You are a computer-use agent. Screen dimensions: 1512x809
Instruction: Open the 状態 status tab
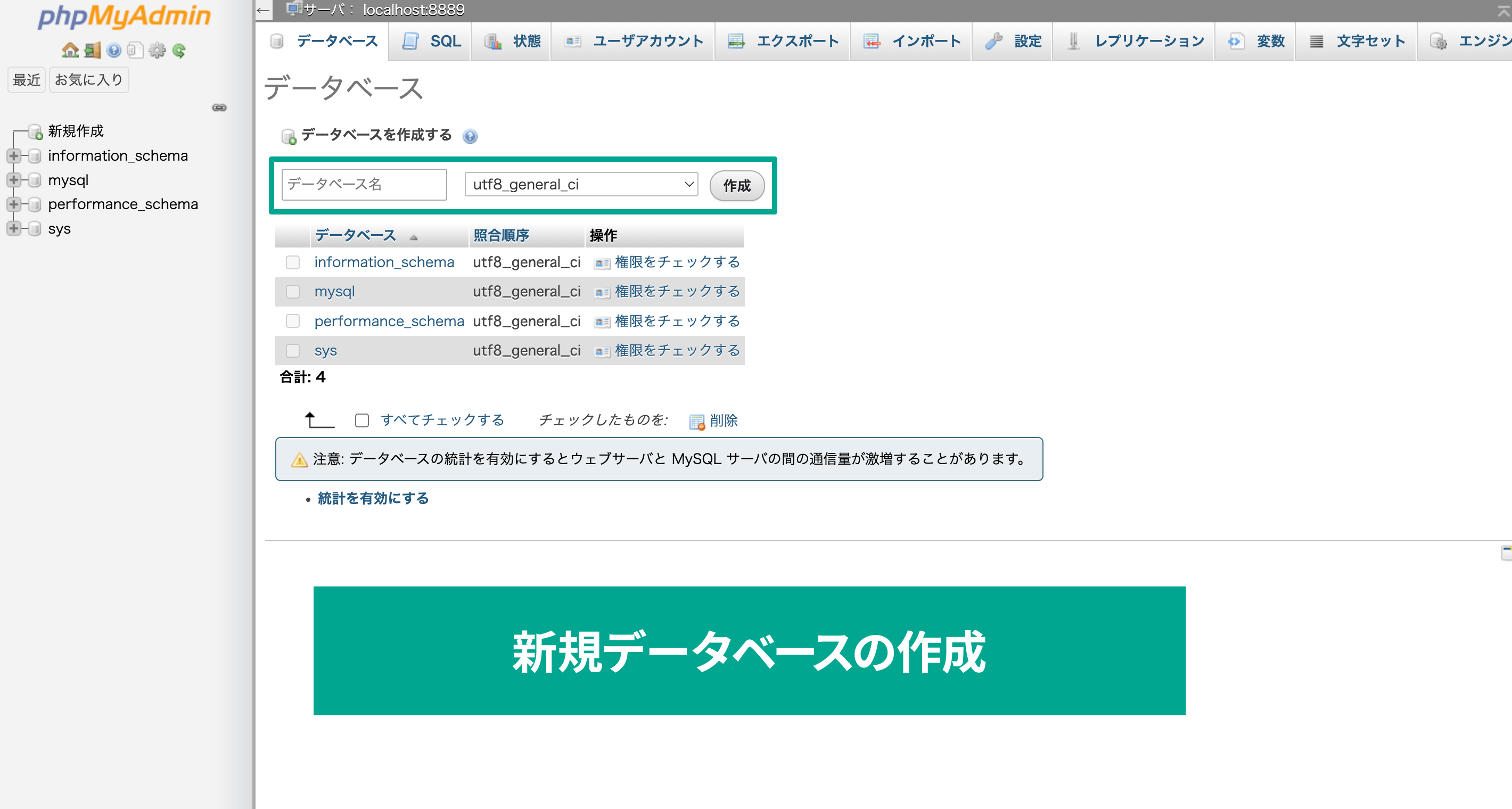point(512,41)
